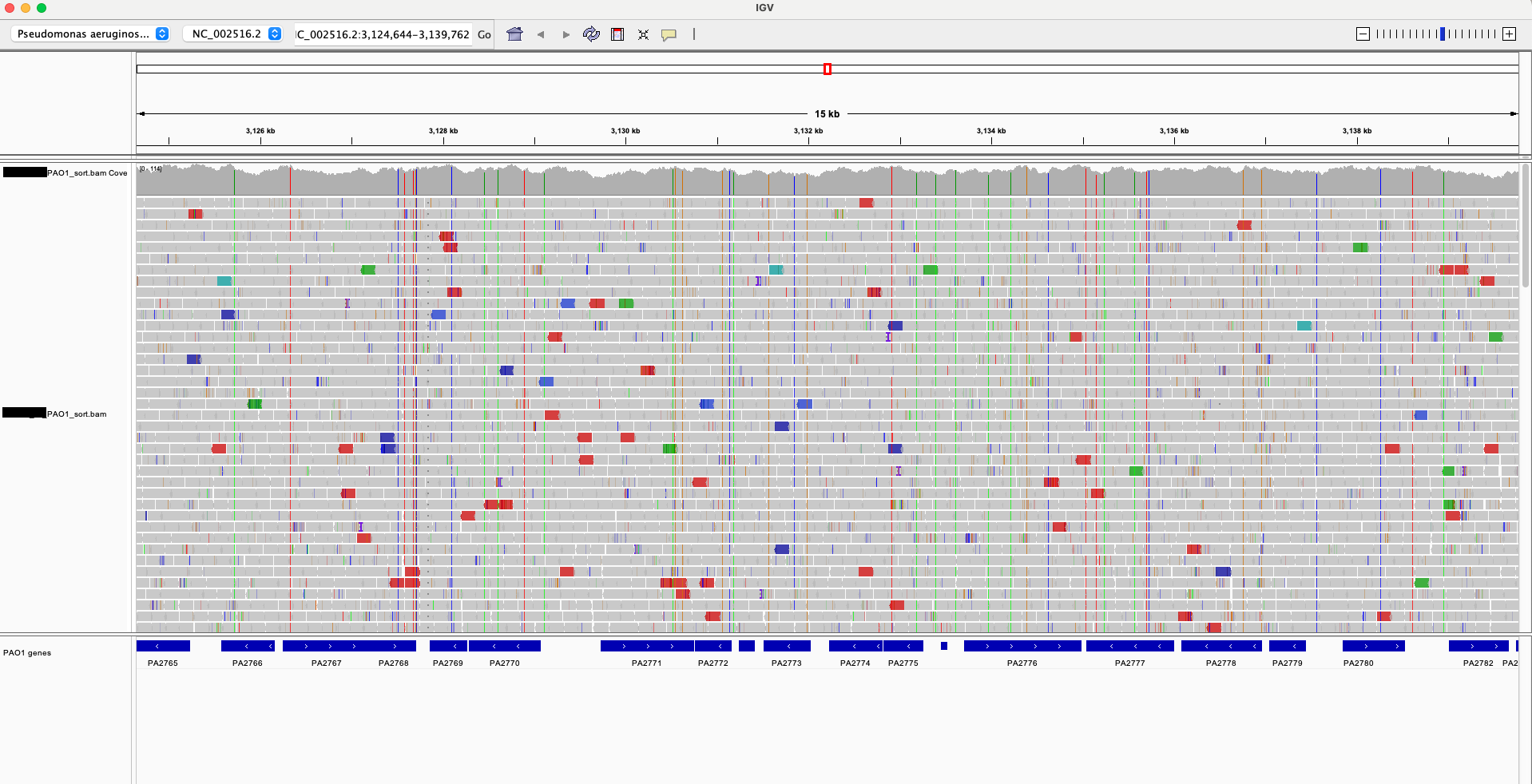Click the Refresh icon in toolbar

591,34
